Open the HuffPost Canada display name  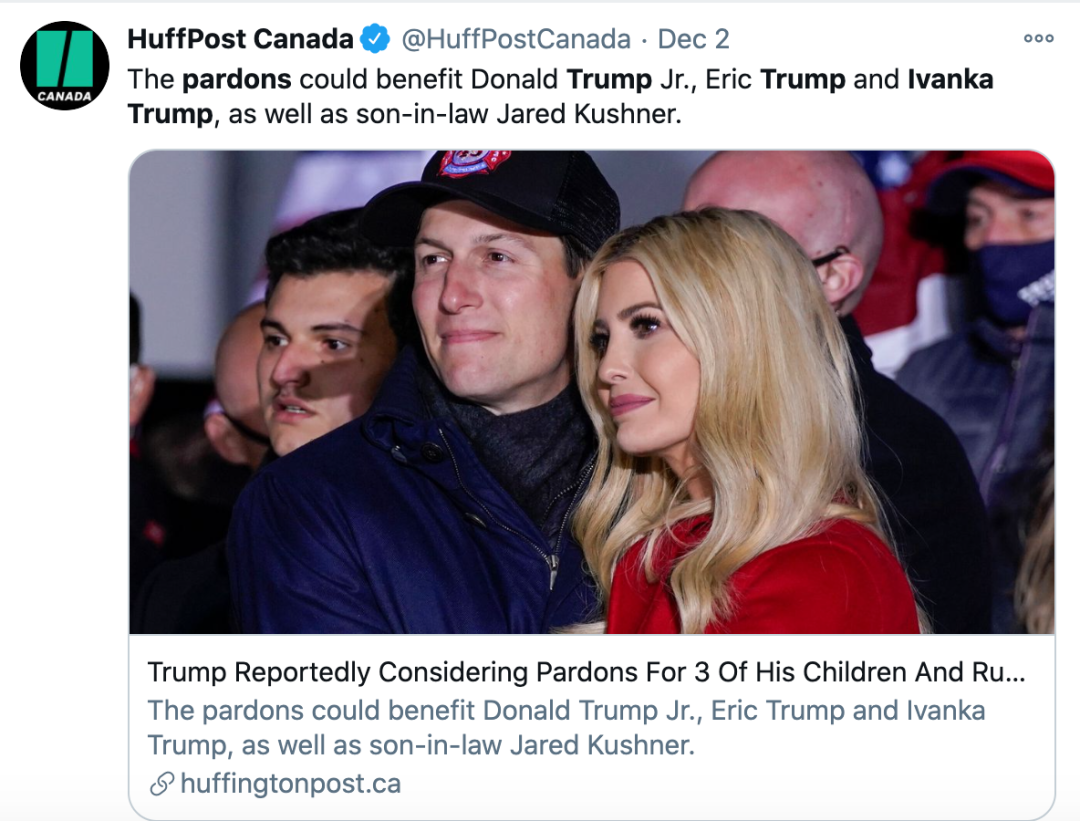[240, 39]
